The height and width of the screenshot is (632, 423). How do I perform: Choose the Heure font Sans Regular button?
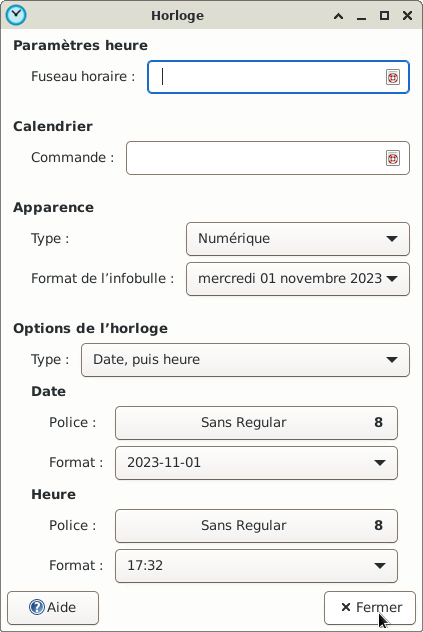pos(256,526)
